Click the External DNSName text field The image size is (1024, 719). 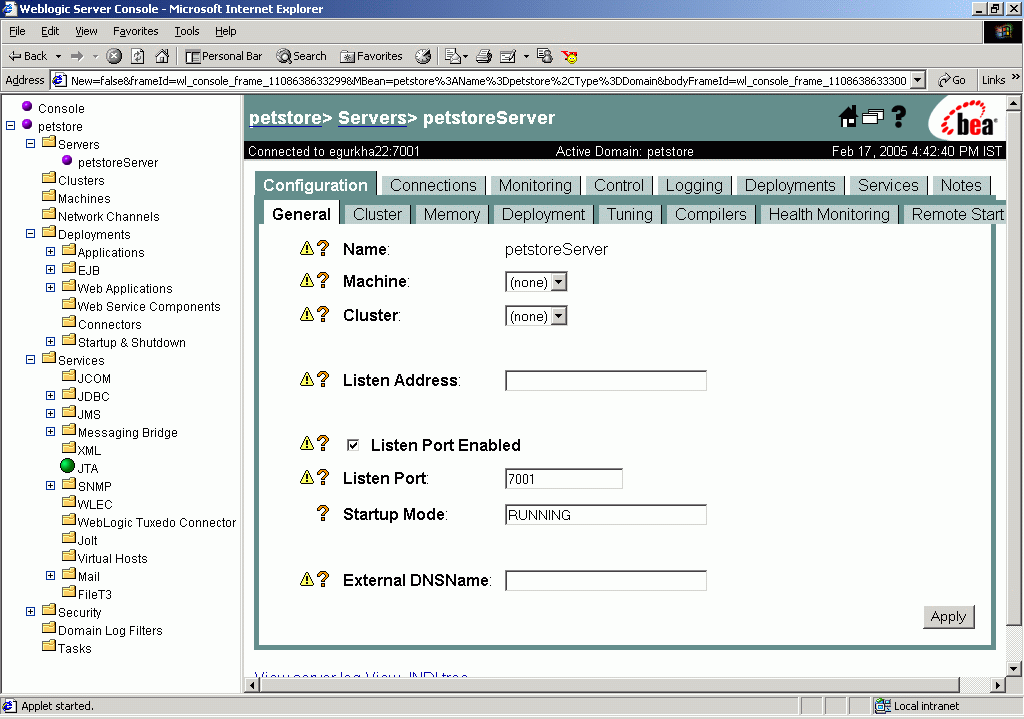605,581
